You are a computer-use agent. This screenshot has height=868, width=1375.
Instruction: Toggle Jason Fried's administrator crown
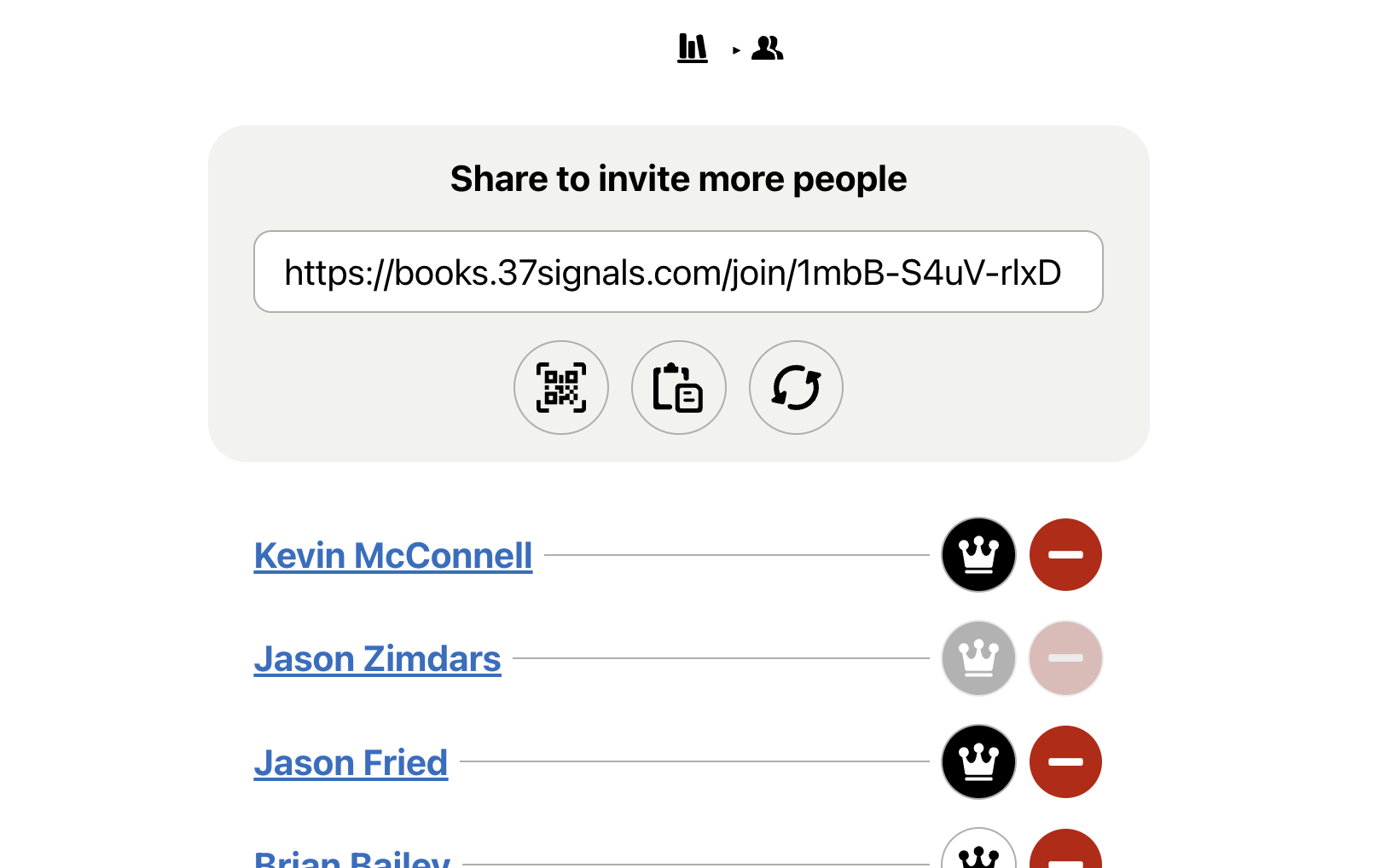click(x=978, y=762)
